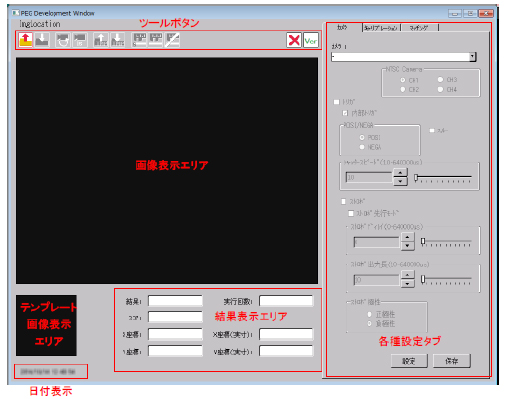Viewport: 516px width, 399px height.
Task: Switch to the マッチング tab
Action: tap(419, 28)
